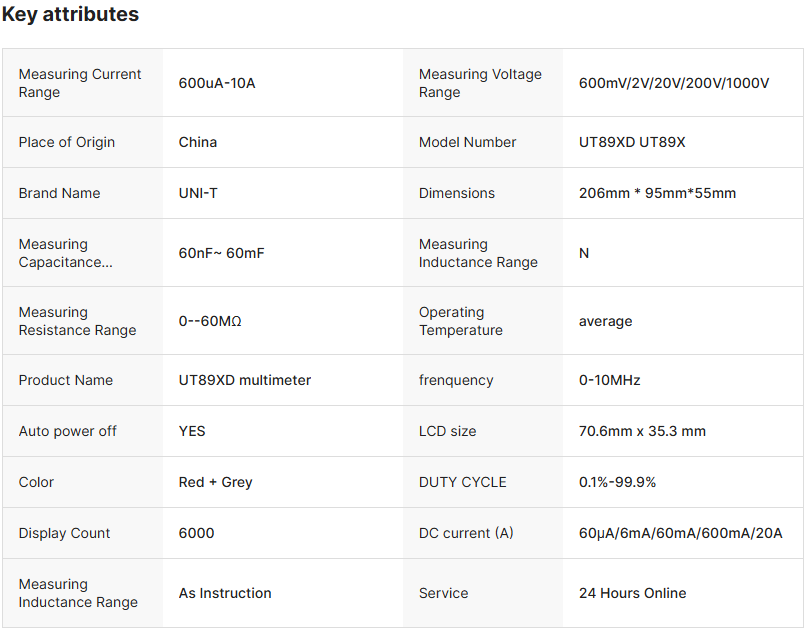Click the Model Number label
This screenshot has height=628, width=804.
(468, 142)
